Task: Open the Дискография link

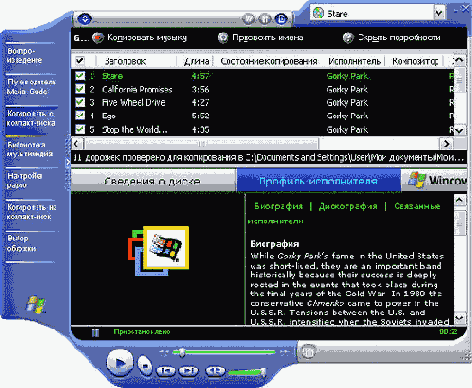Action: 348,206
